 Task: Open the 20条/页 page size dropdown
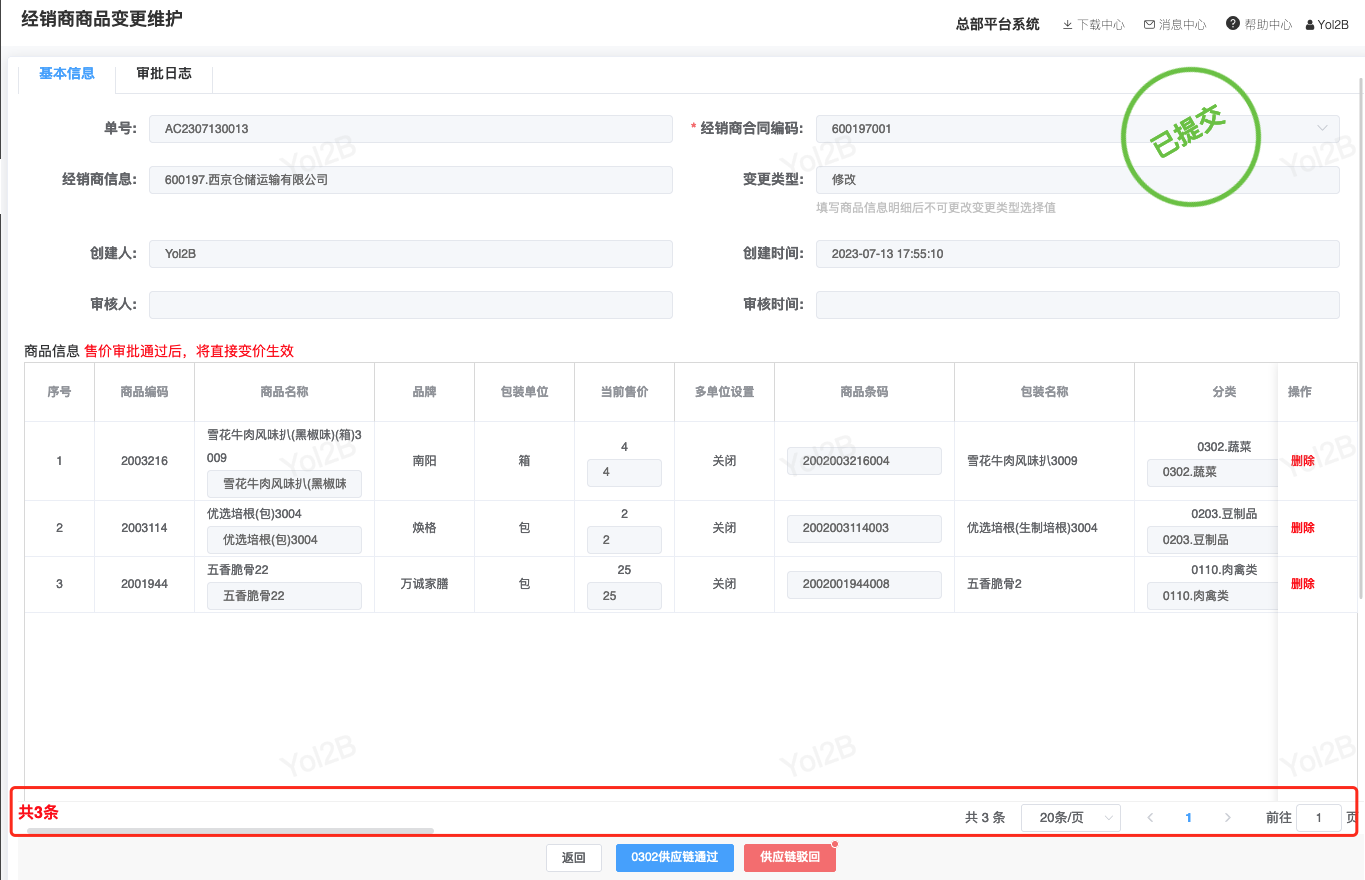pos(1070,818)
